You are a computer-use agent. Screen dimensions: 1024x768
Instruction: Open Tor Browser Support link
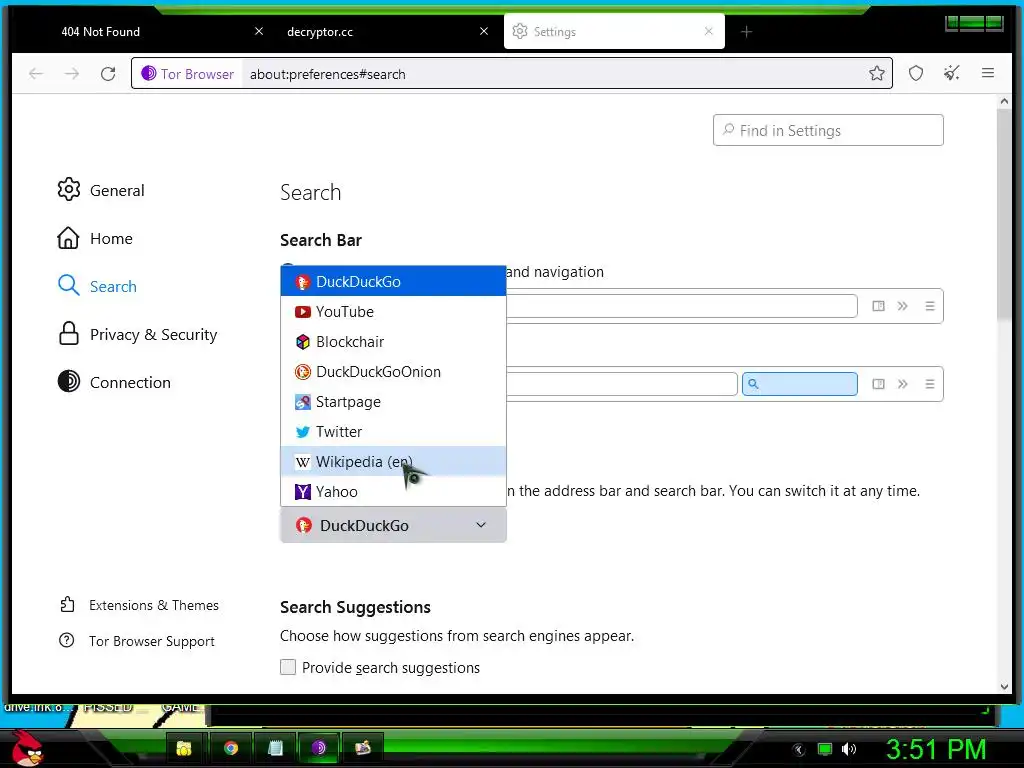tap(137, 641)
